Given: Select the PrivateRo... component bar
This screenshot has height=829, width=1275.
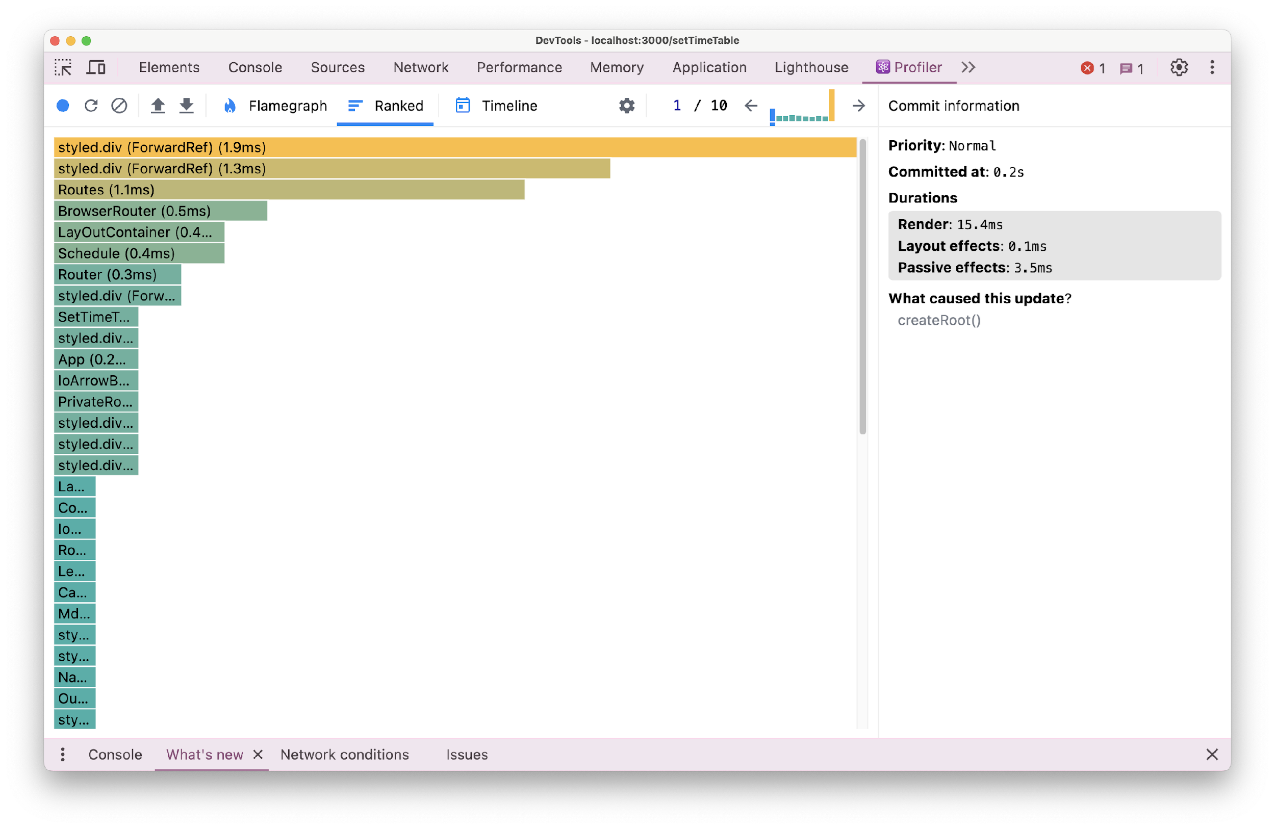Looking at the screenshot, I should pyautogui.click(x=96, y=402).
